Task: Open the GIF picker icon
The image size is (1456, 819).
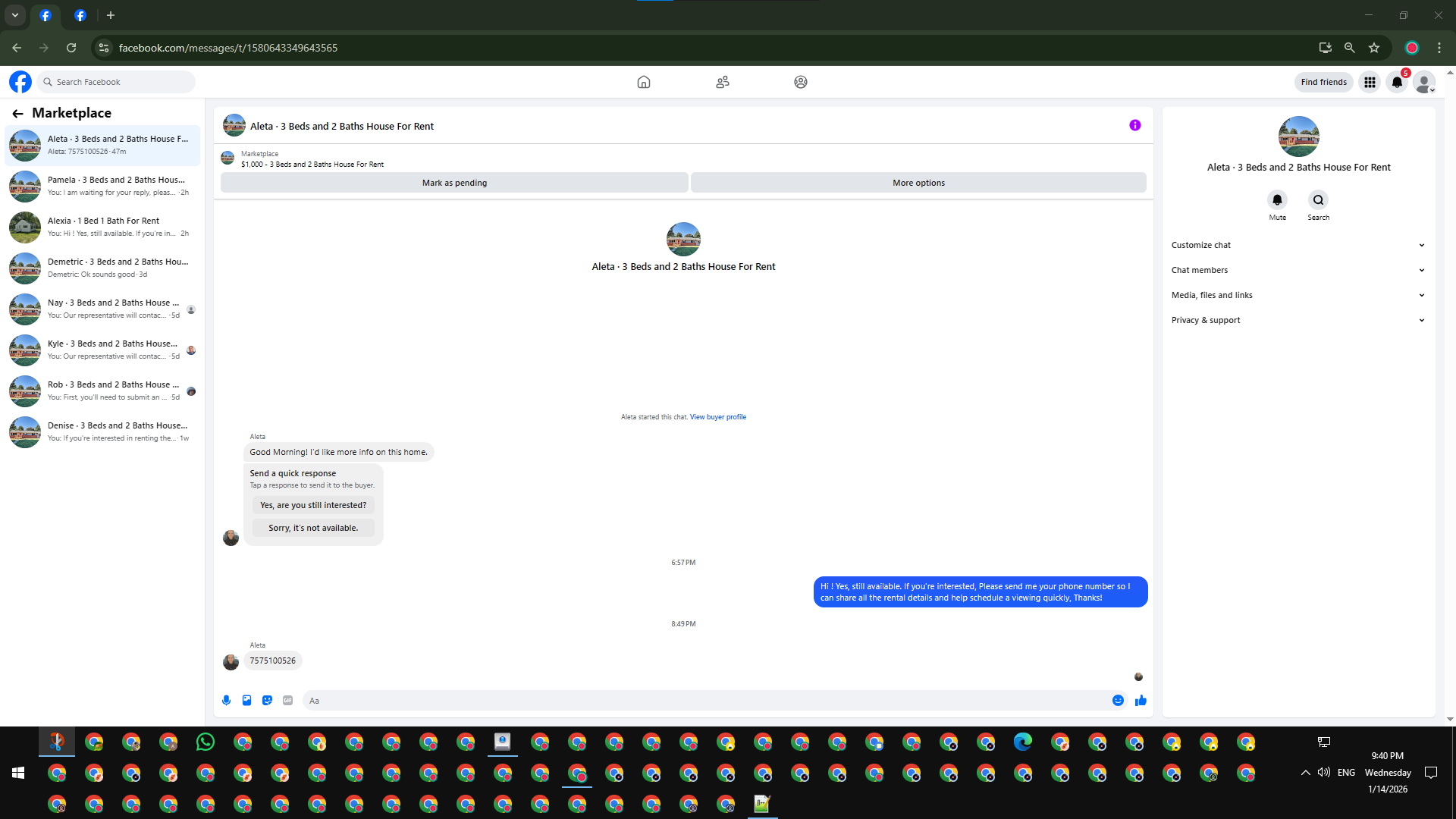Action: click(x=287, y=701)
